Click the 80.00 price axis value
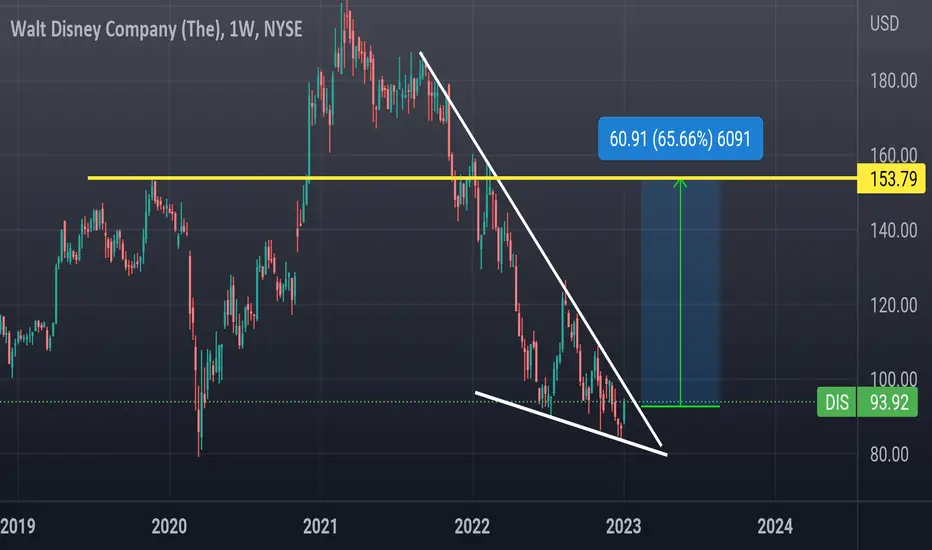Screen dimensions: 932x550 (x=889, y=454)
